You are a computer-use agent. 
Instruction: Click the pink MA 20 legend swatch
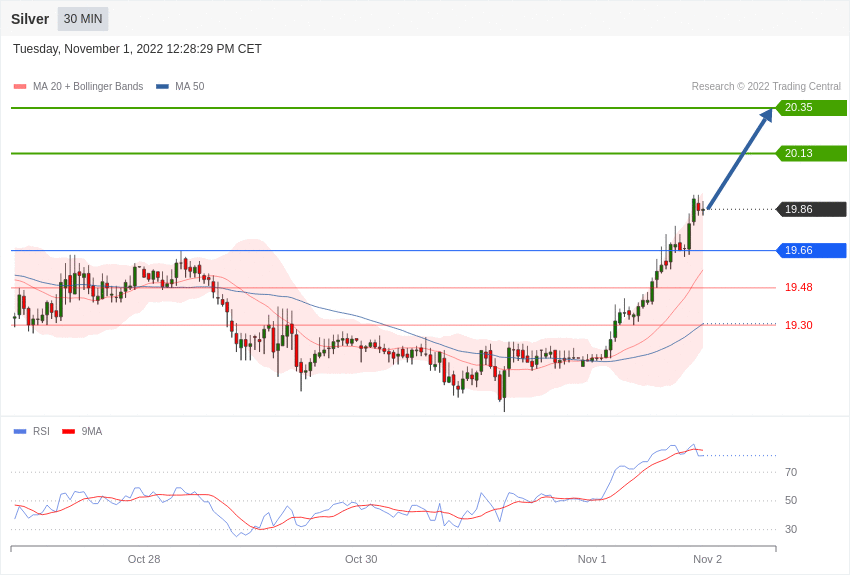[x=20, y=86]
